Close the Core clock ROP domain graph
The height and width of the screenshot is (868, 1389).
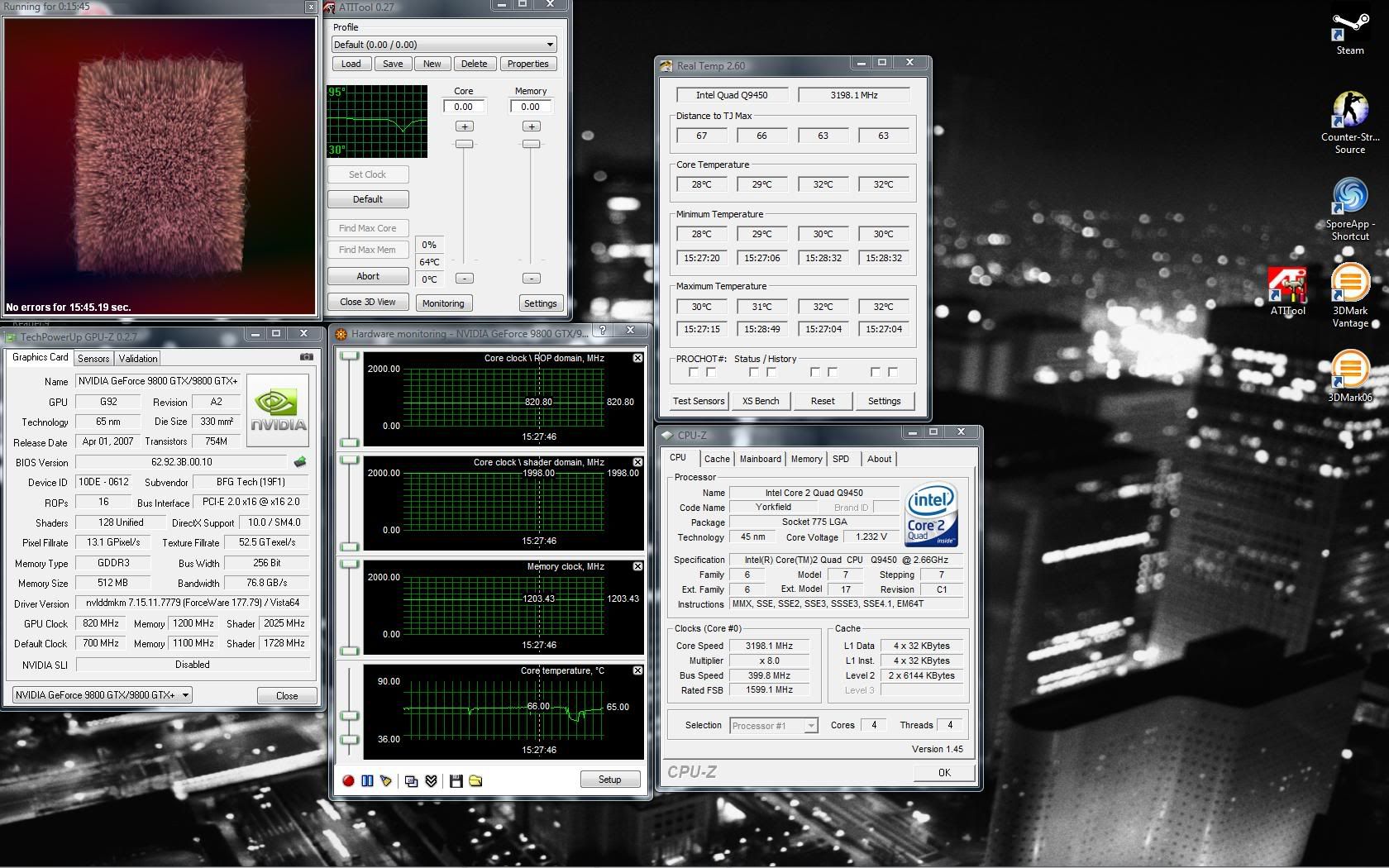pos(637,358)
